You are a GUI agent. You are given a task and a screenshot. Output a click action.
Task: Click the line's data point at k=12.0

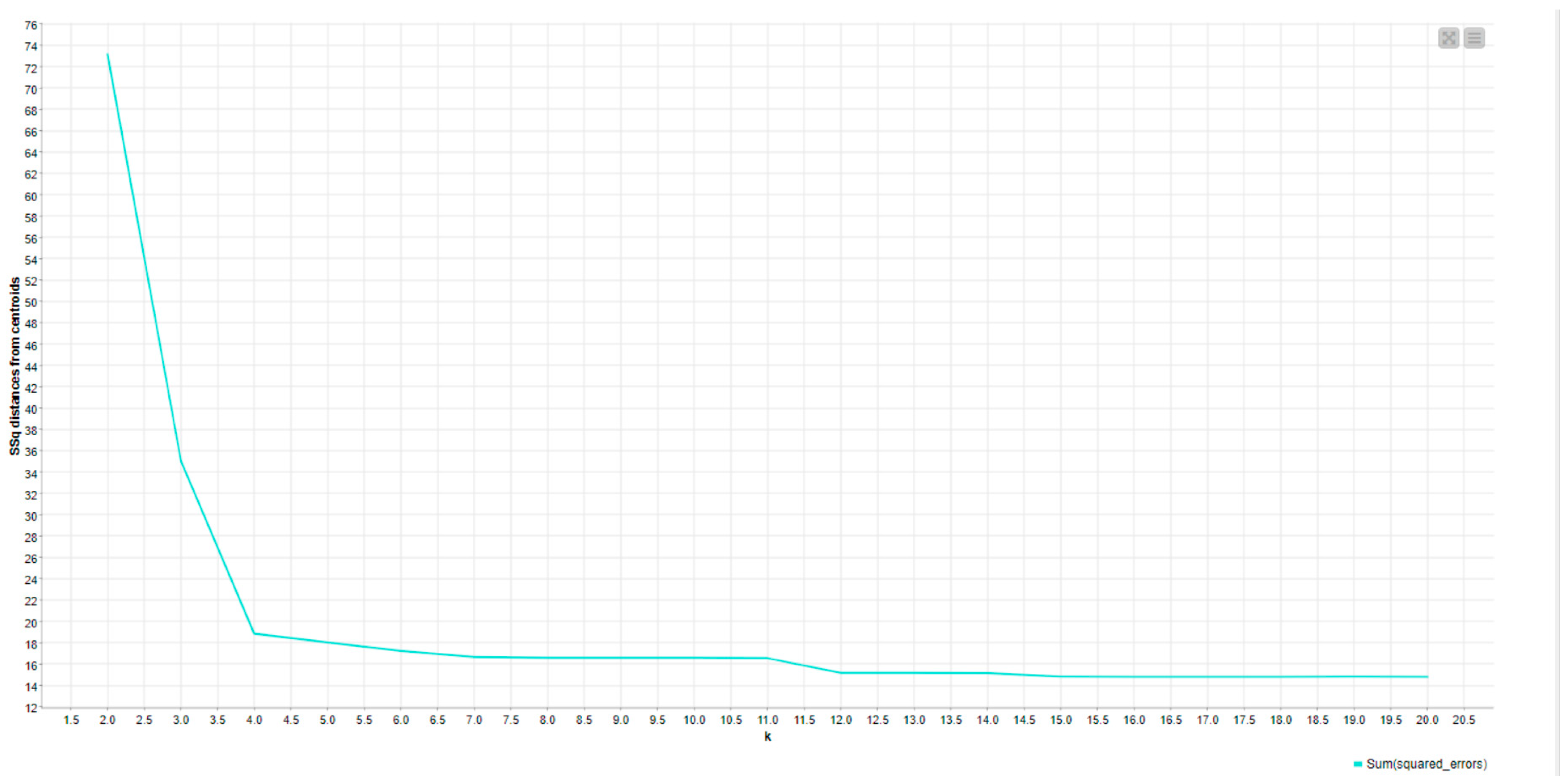point(841,673)
